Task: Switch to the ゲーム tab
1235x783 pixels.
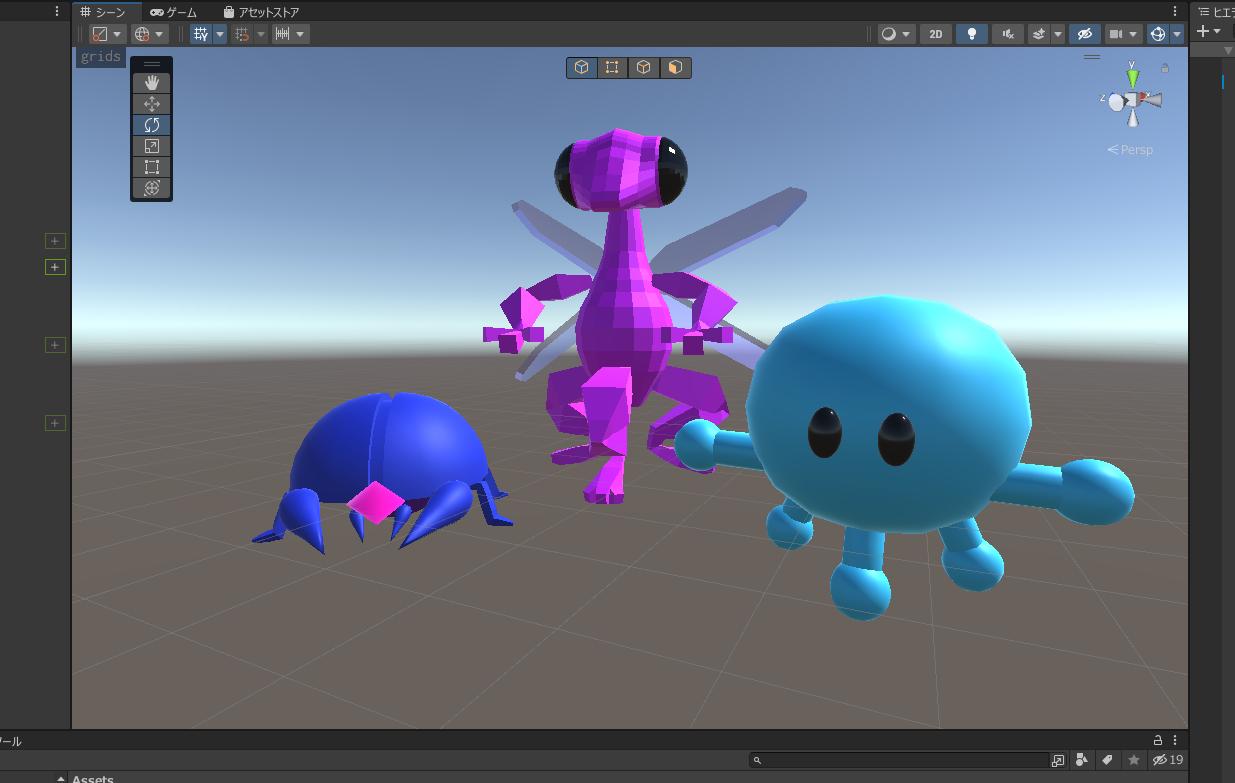Action: tap(173, 12)
